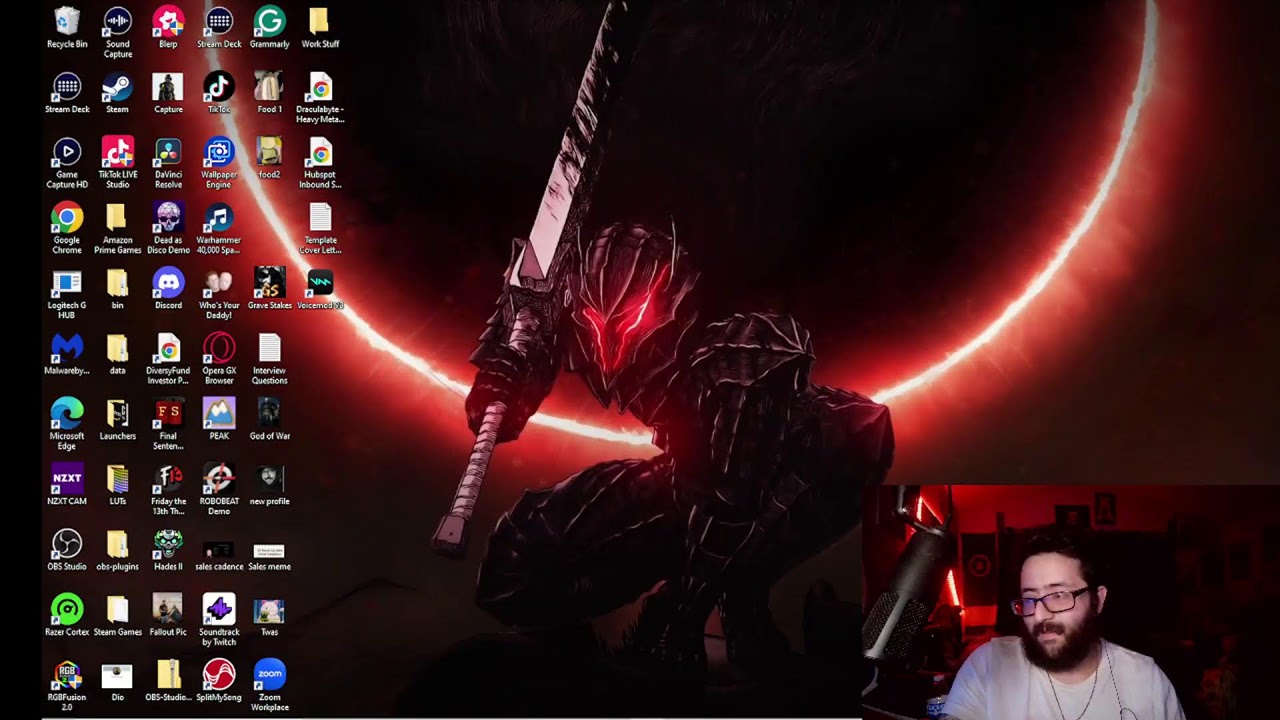Select the Capture desktop icon
This screenshot has height=720, width=1280.
[168, 93]
